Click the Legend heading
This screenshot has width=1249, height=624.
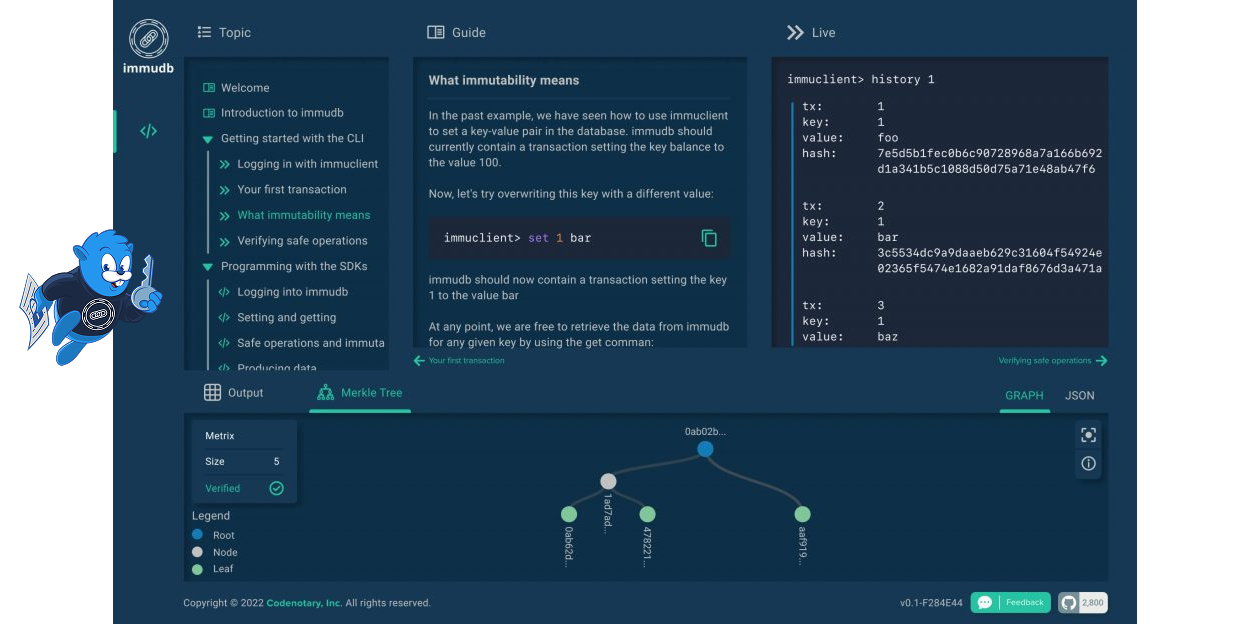(211, 516)
